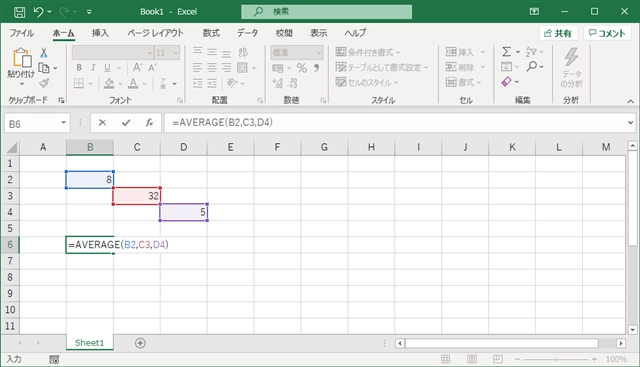640x367 pixels.
Task: Toggle Underline formatting
Action: click(107, 68)
